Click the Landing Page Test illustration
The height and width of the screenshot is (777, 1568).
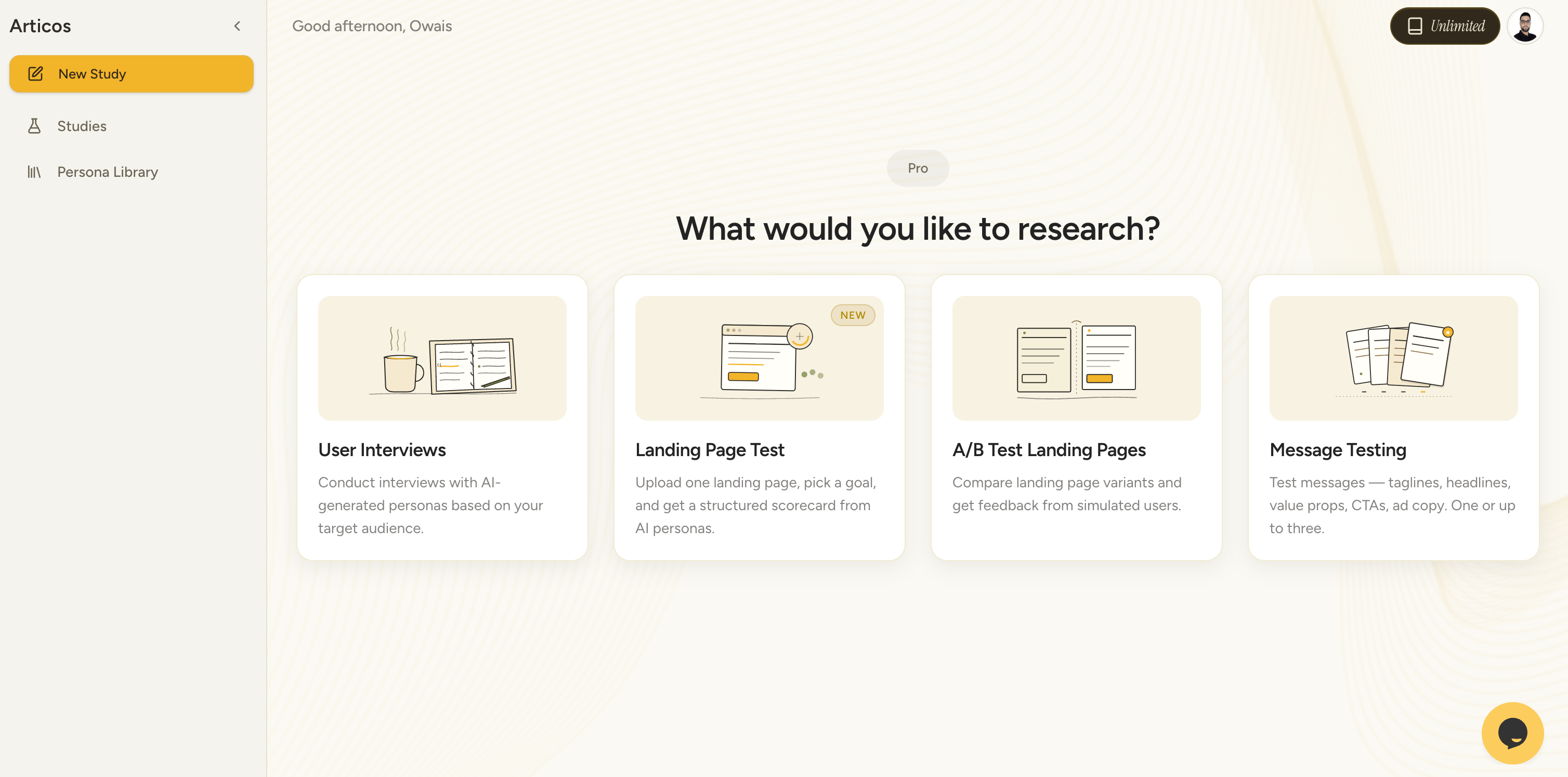tap(759, 358)
